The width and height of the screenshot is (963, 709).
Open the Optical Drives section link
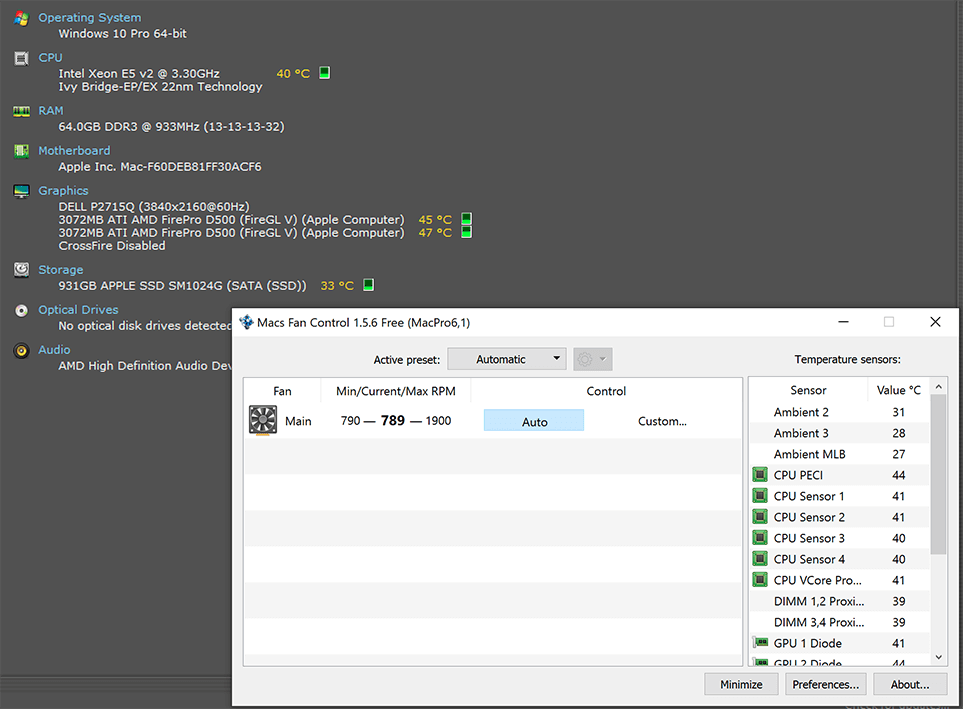click(78, 310)
